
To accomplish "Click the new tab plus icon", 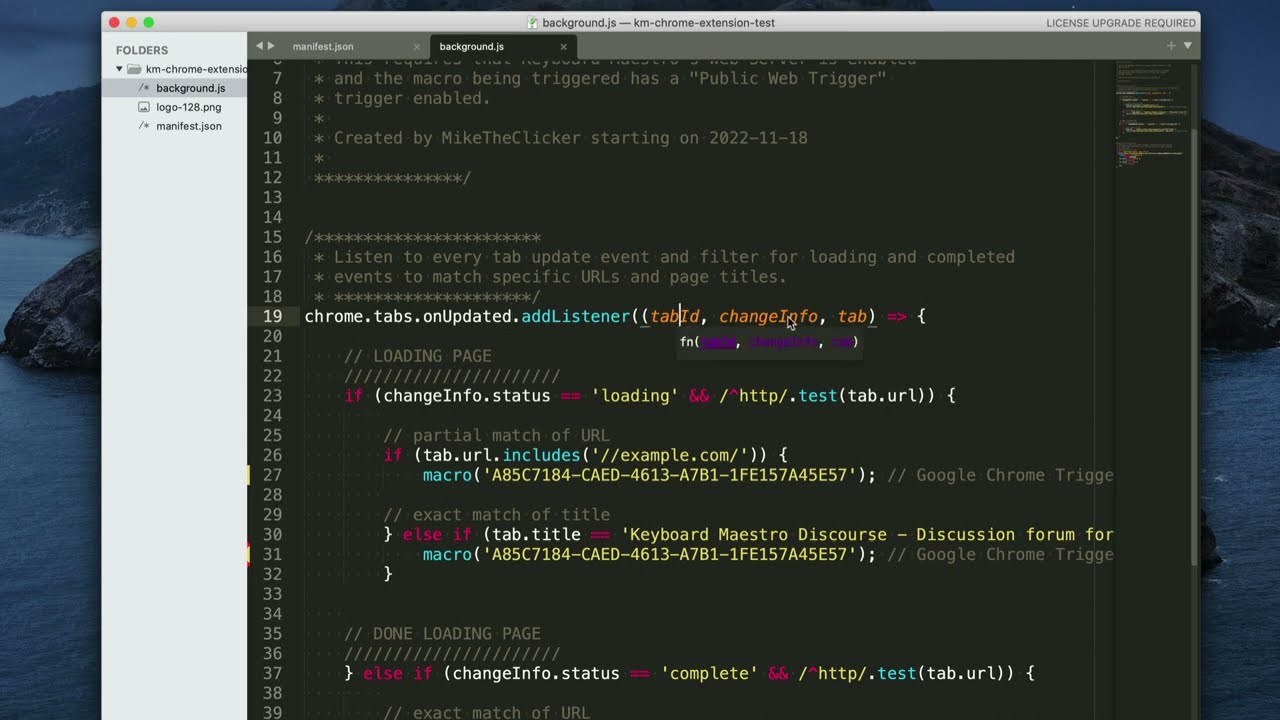I will [x=1171, y=46].
